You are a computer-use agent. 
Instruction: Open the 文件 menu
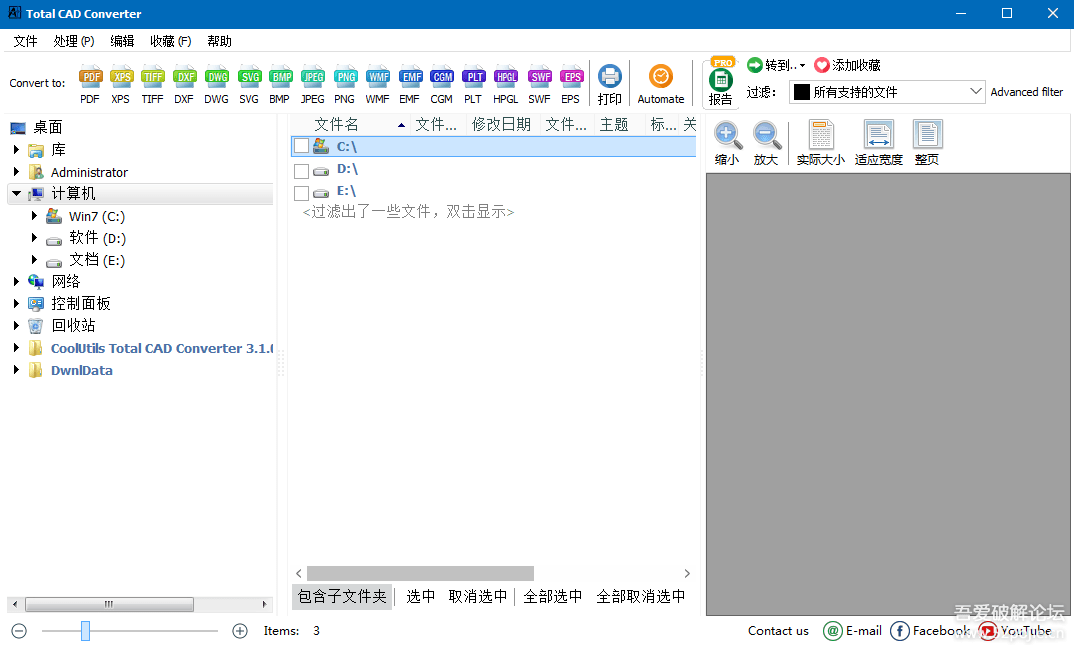[25, 41]
